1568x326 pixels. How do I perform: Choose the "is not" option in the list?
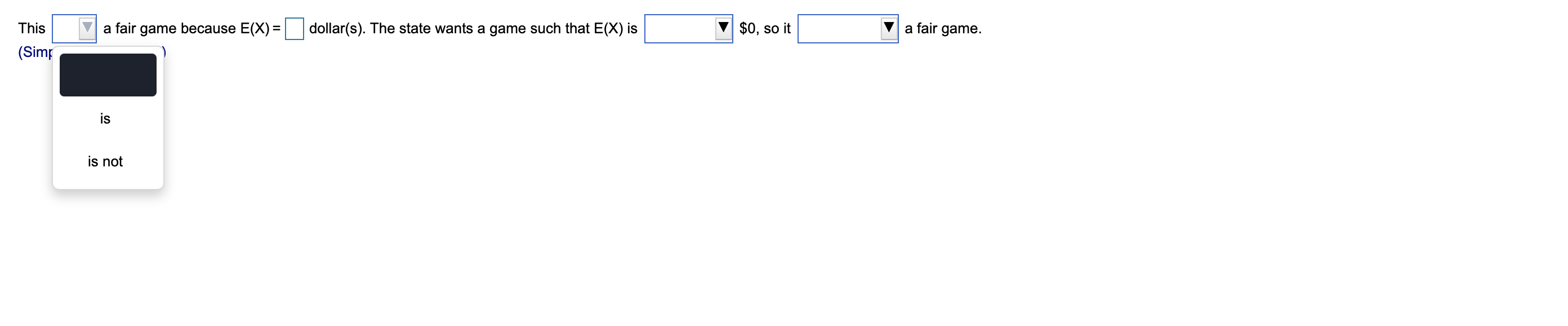click(x=105, y=161)
